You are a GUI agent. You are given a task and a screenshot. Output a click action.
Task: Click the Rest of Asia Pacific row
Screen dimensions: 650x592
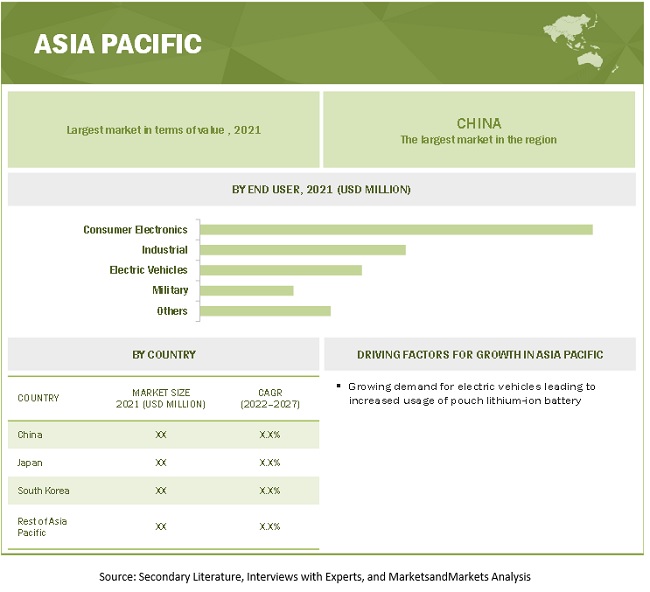[x=163, y=526]
